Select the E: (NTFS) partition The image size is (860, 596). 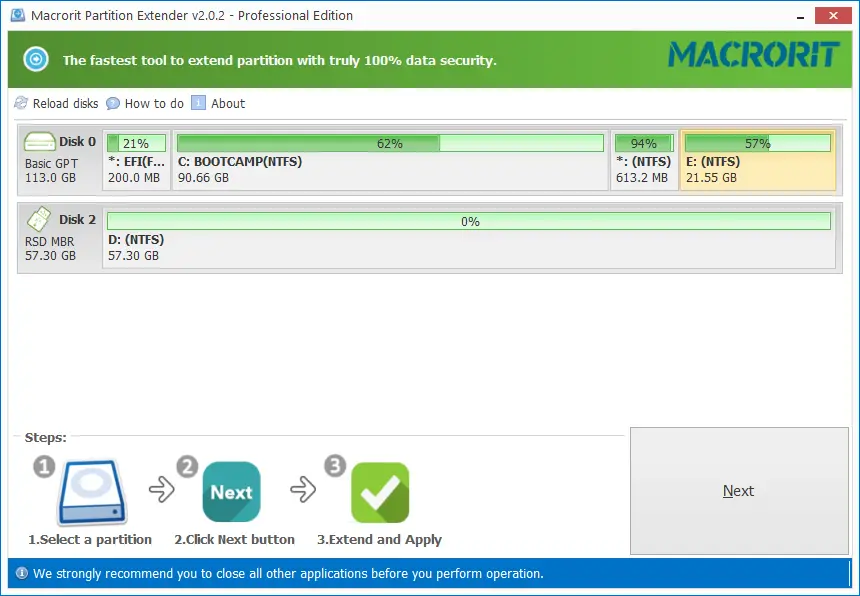(x=758, y=160)
